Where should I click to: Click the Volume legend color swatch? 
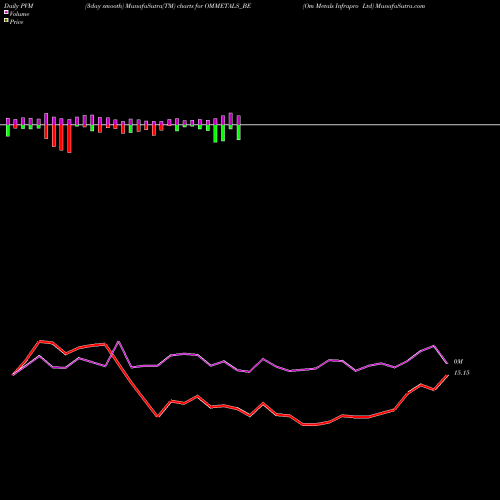(6, 12)
